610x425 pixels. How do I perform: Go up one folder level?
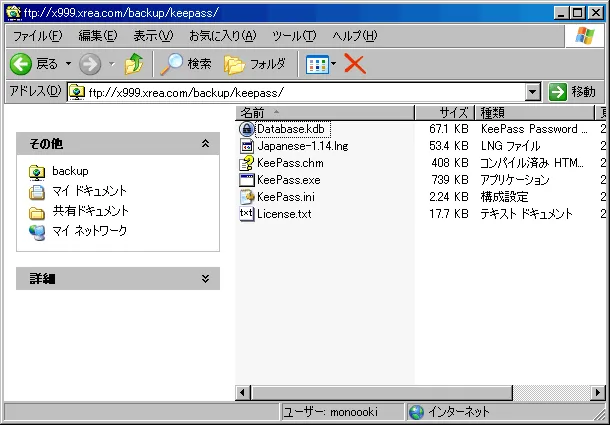134,64
